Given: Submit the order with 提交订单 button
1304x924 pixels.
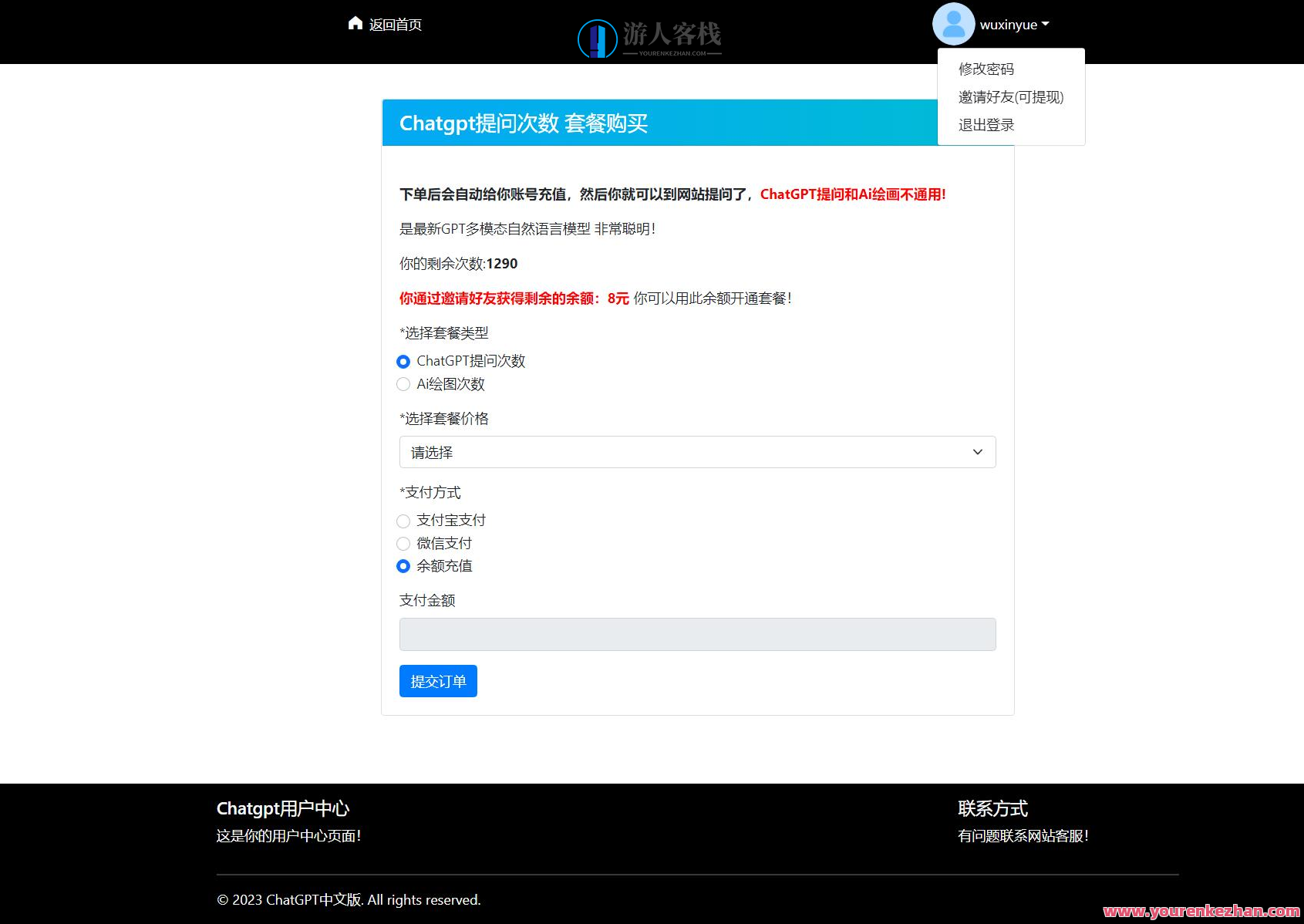Looking at the screenshot, I should pyautogui.click(x=437, y=681).
